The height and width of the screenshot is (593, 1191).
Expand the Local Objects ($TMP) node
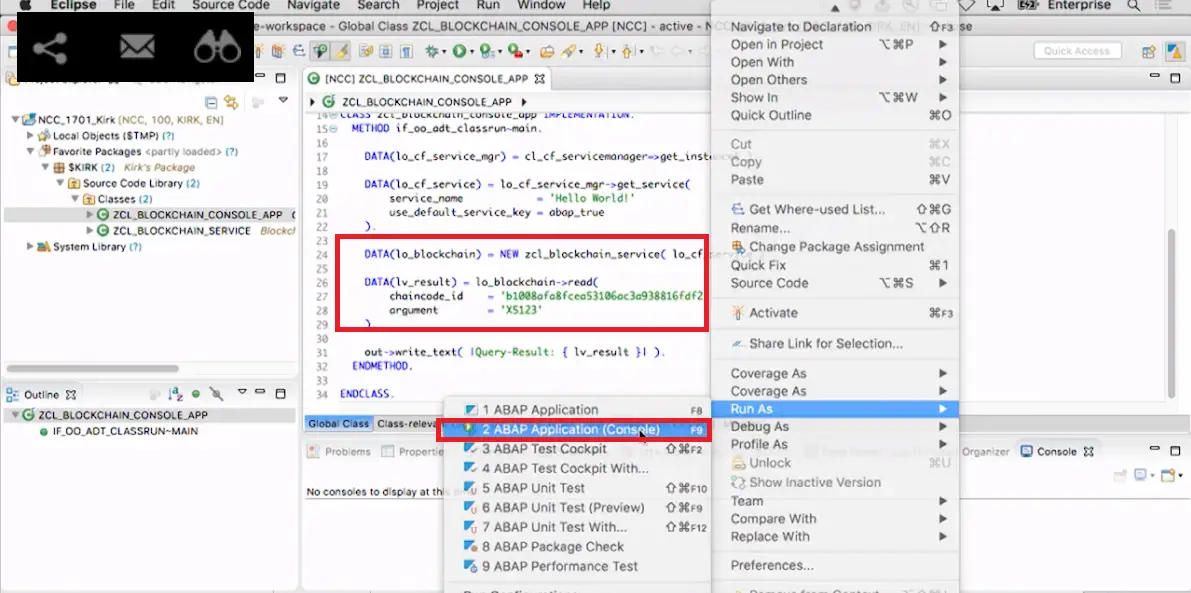coord(30,135)
